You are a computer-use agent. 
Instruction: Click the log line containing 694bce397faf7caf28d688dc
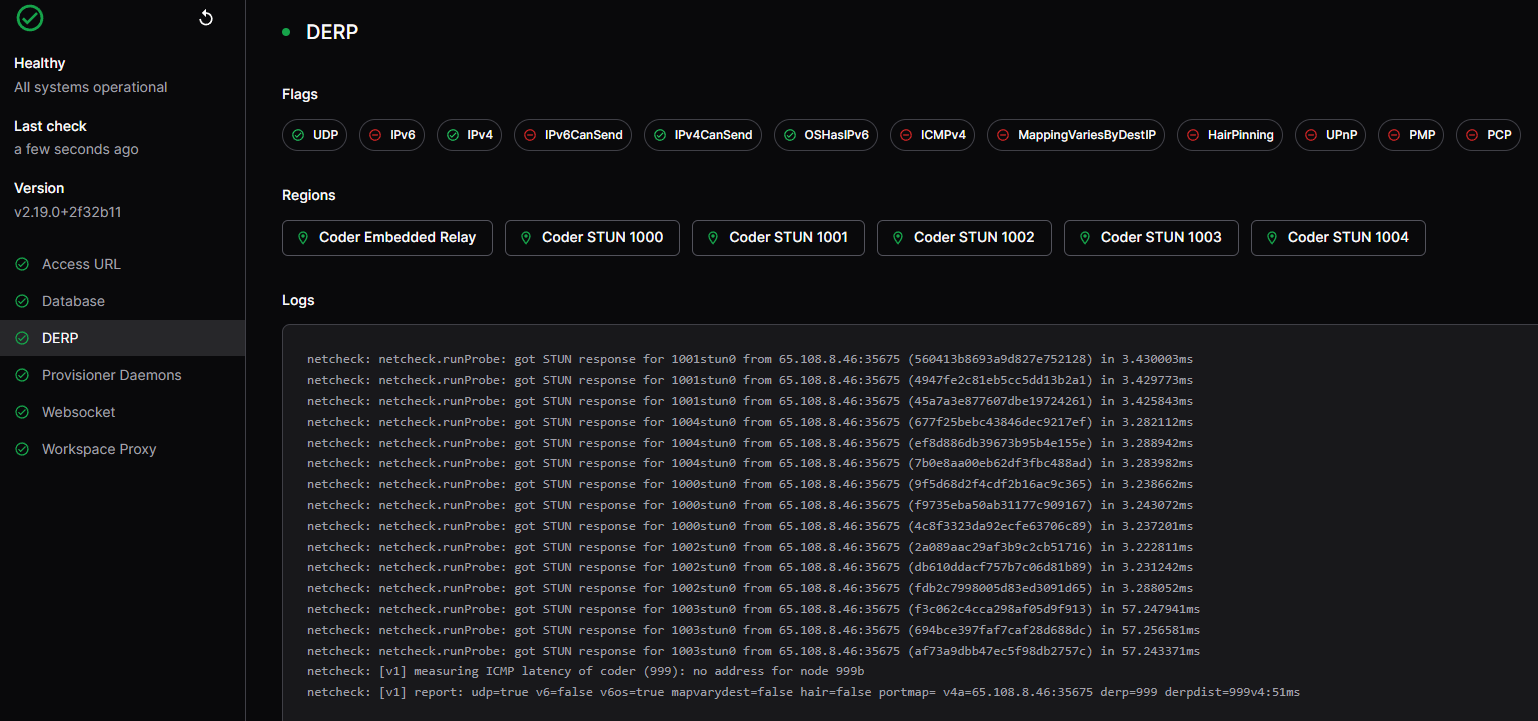(x=754, y=630)
